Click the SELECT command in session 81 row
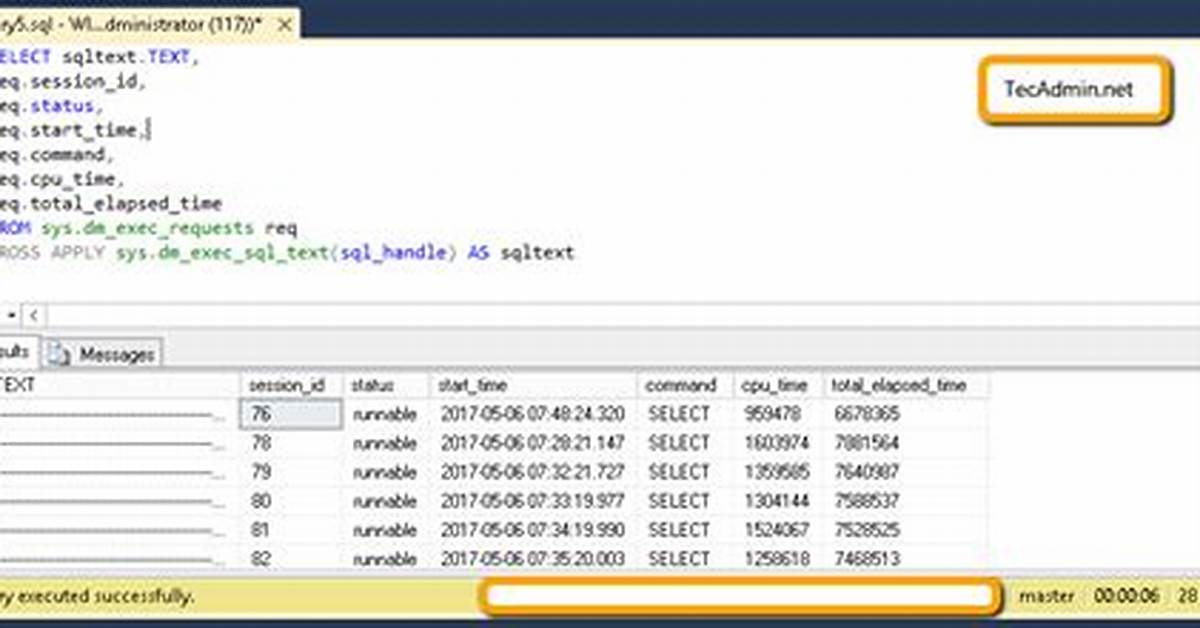The image size is (1200, 628). [x=679, y=530]
